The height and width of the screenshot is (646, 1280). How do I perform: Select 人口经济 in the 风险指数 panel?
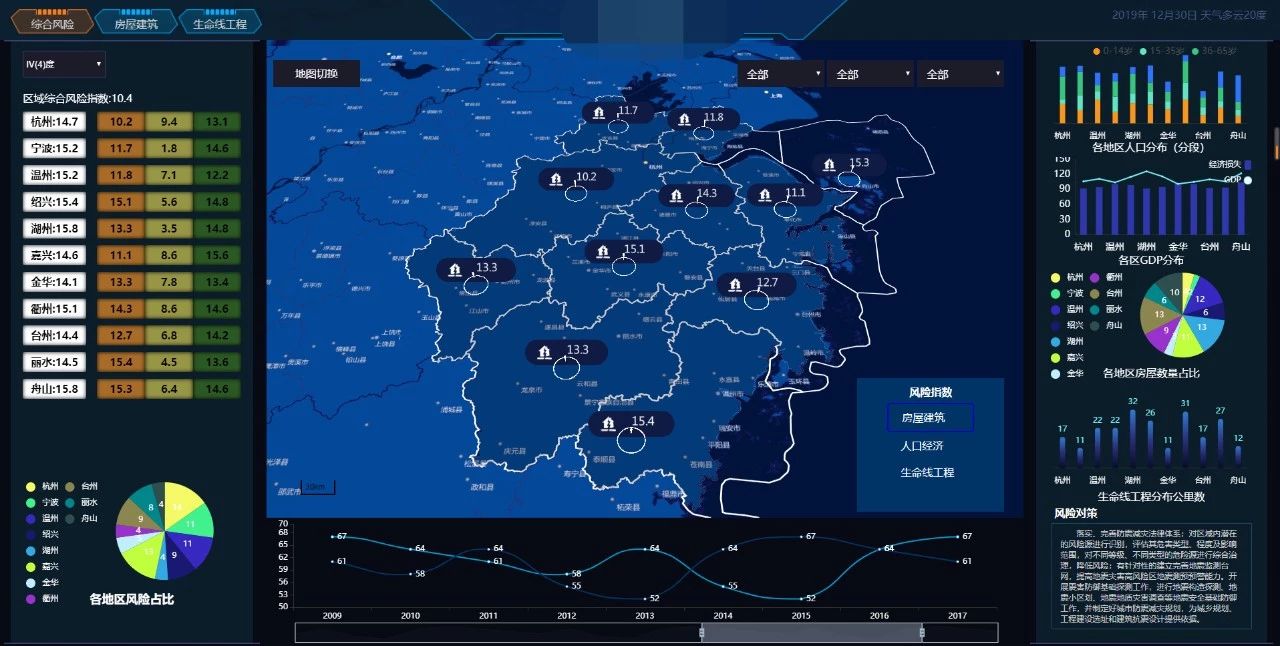click(921, 446)
